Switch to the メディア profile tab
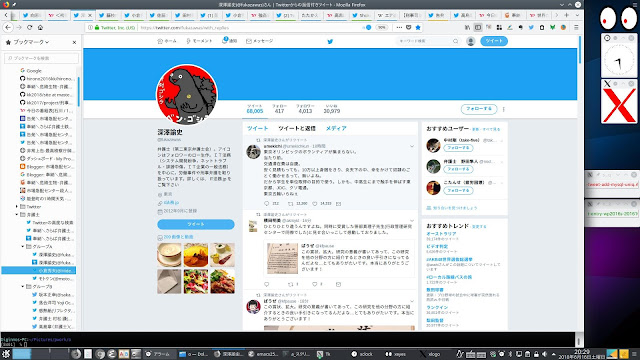The width and height of the screenshot is (640, 360). [336, 128]
